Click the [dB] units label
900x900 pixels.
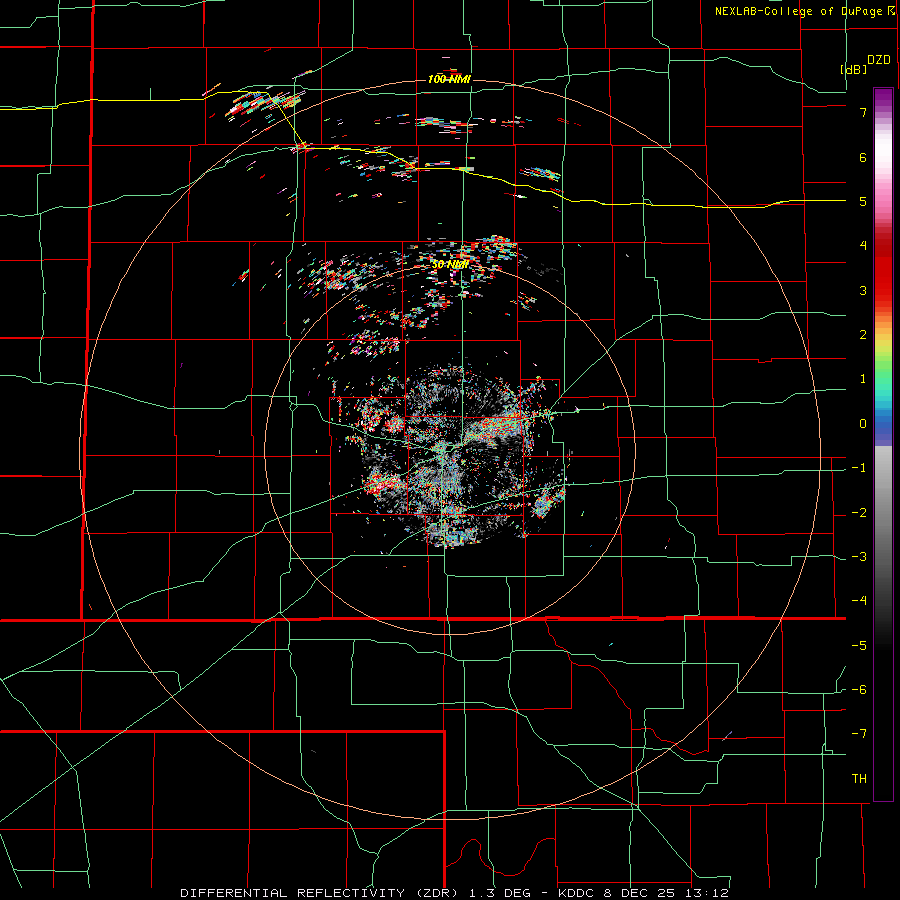853,69
